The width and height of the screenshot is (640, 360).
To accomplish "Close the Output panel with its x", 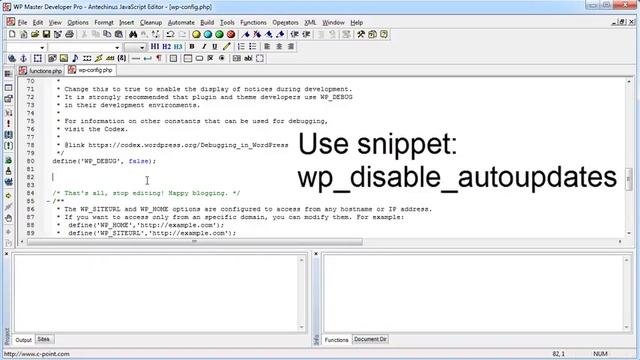I will point(7,254).
